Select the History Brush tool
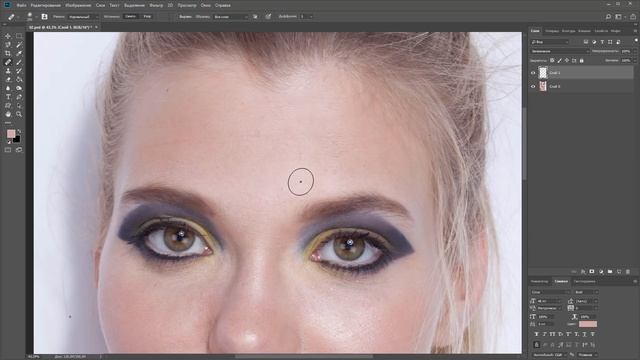This screenshot has height=360, width=640. click(19, 71)
